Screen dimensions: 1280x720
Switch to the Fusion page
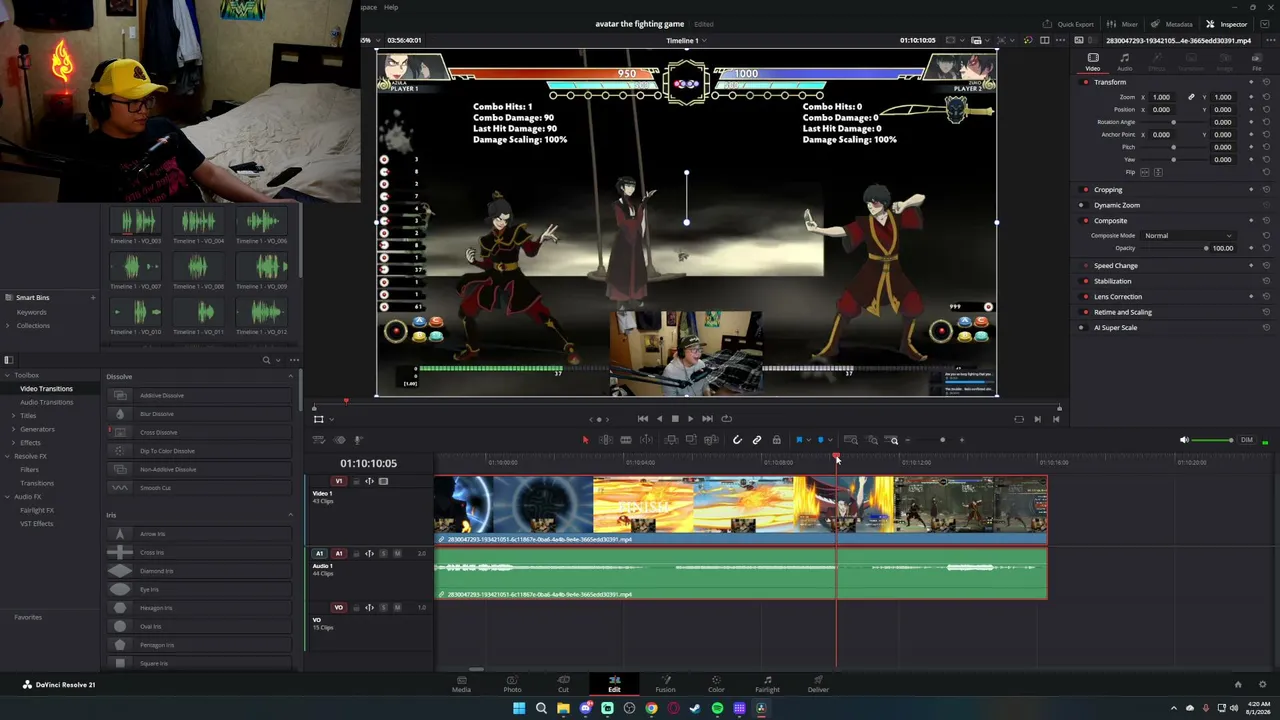tap(665, 684)
